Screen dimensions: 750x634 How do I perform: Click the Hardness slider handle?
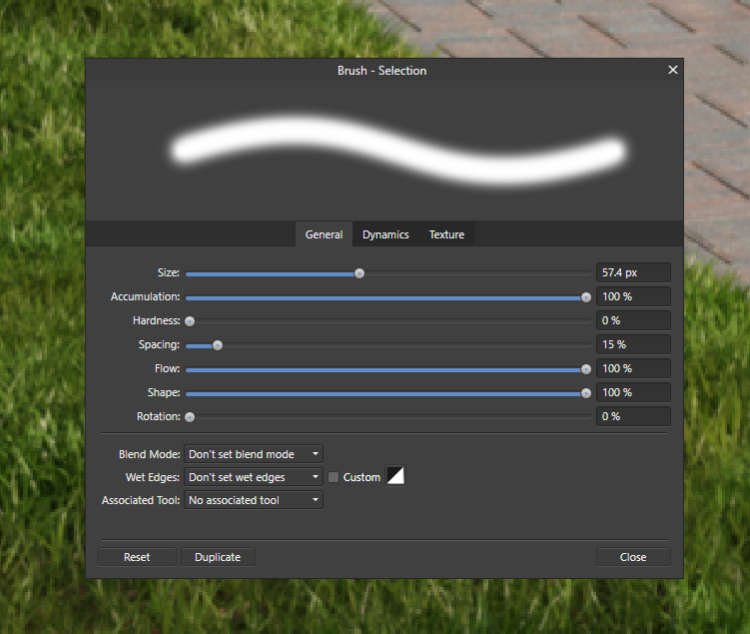pyautogui.click(x=190, y=321)
